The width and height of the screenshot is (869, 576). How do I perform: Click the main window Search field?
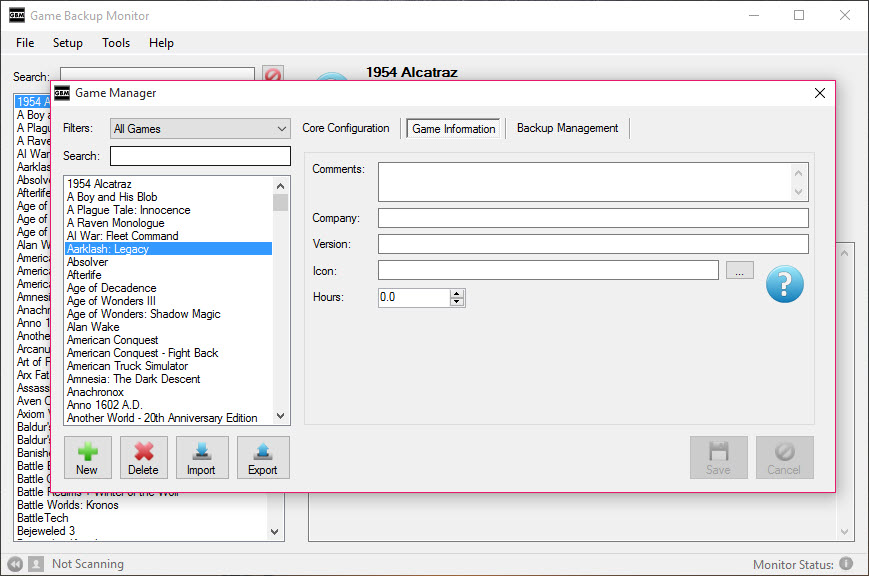[x=157, y=75]
